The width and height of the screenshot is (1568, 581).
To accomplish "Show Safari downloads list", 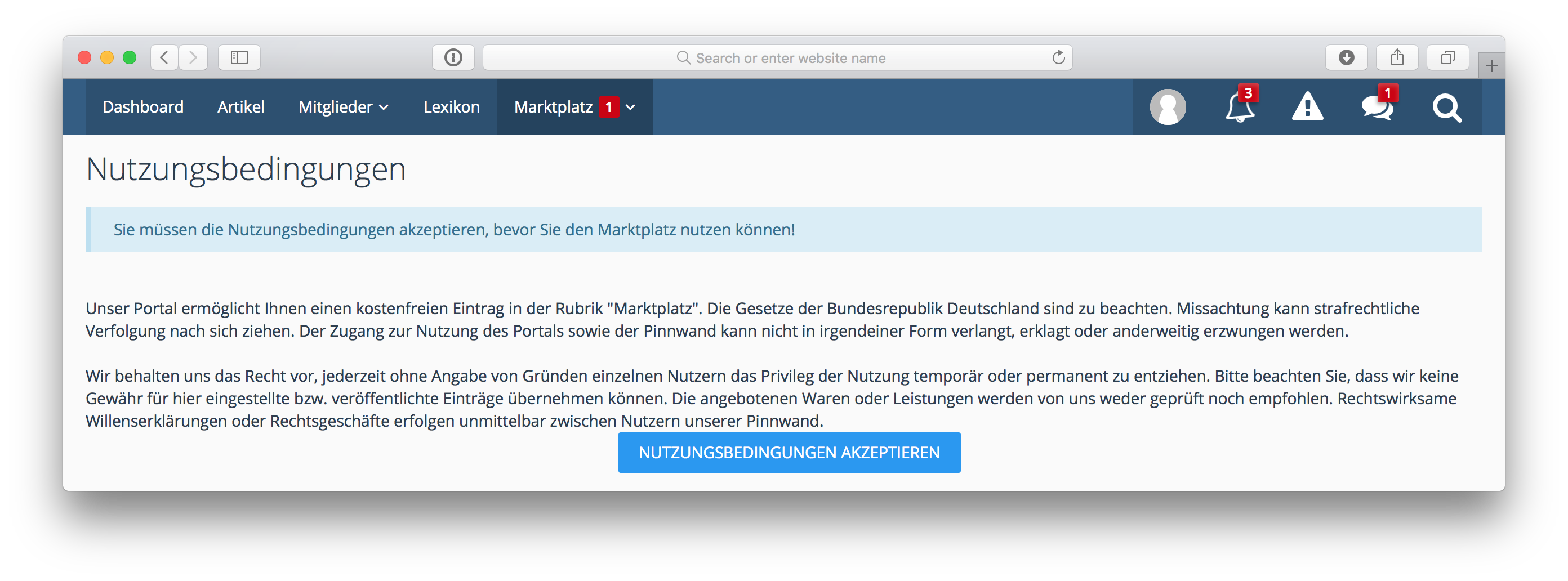I will pos(1347,57).
